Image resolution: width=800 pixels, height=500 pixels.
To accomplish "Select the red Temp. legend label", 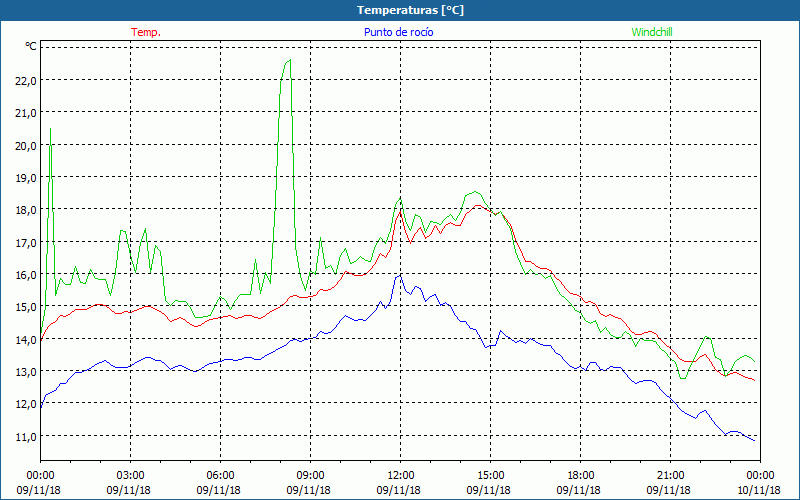I will point(146,32).
